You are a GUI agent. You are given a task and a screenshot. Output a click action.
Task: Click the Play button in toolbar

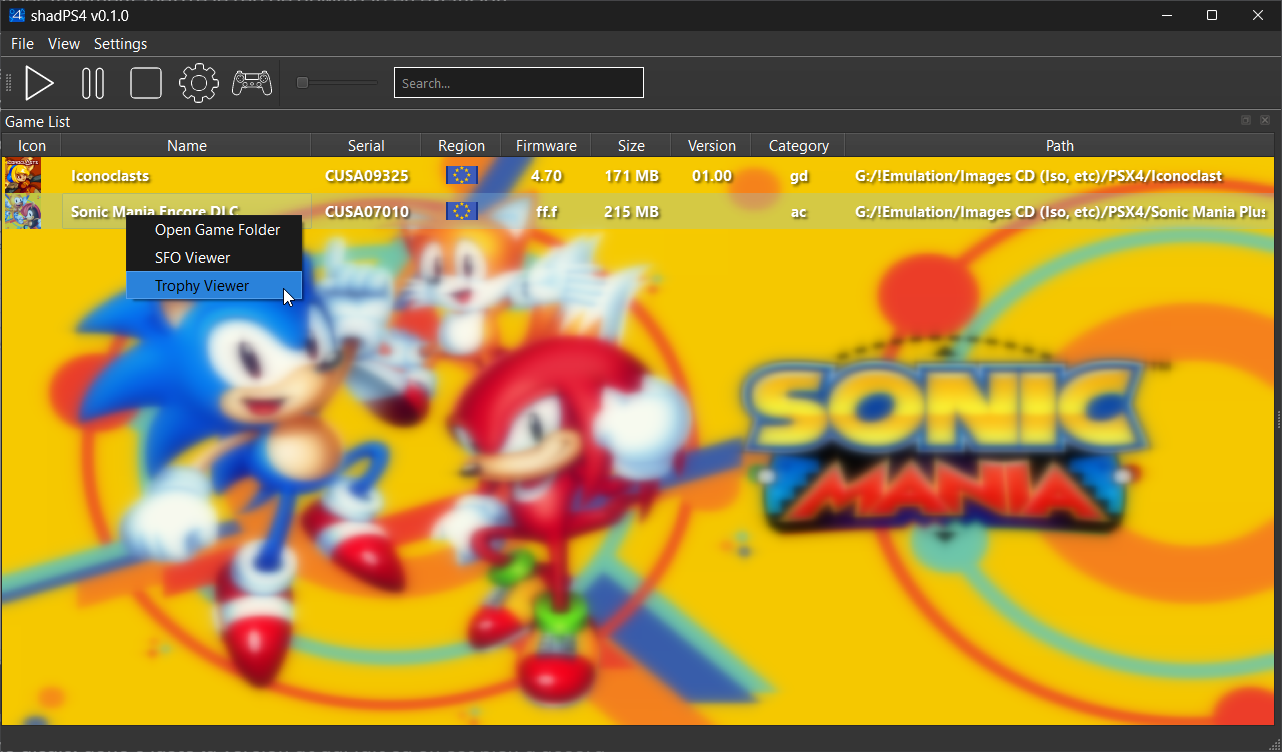pyautogui.click(x=39, y=83)
